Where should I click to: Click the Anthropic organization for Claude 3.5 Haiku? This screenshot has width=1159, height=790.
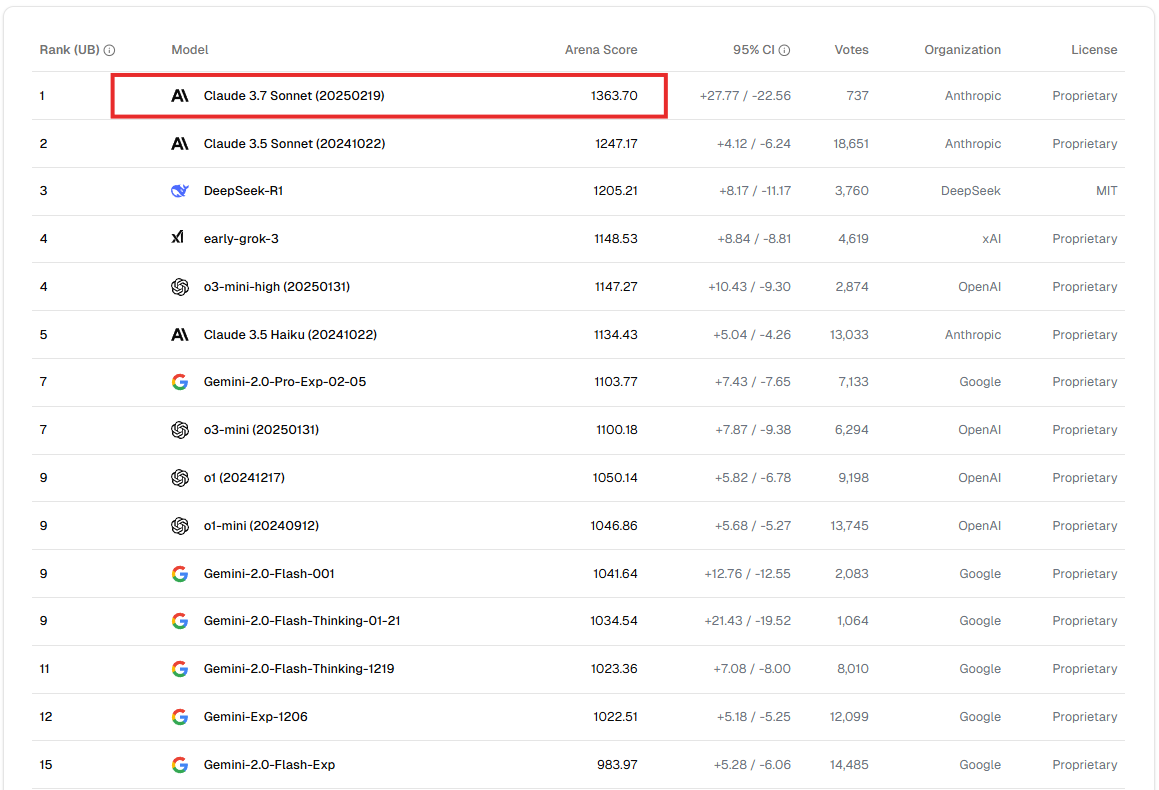tap(973, 335)
